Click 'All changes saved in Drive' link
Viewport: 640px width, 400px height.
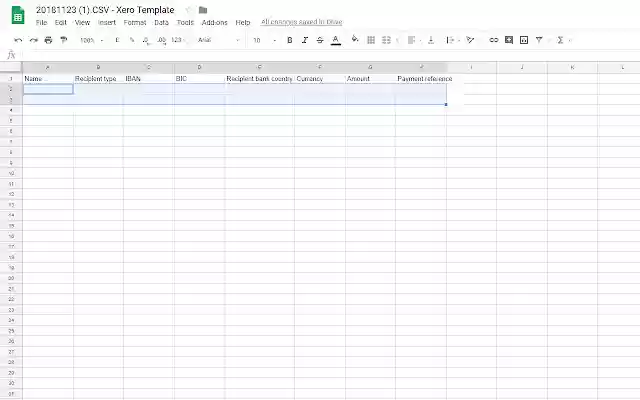(301, 22)
